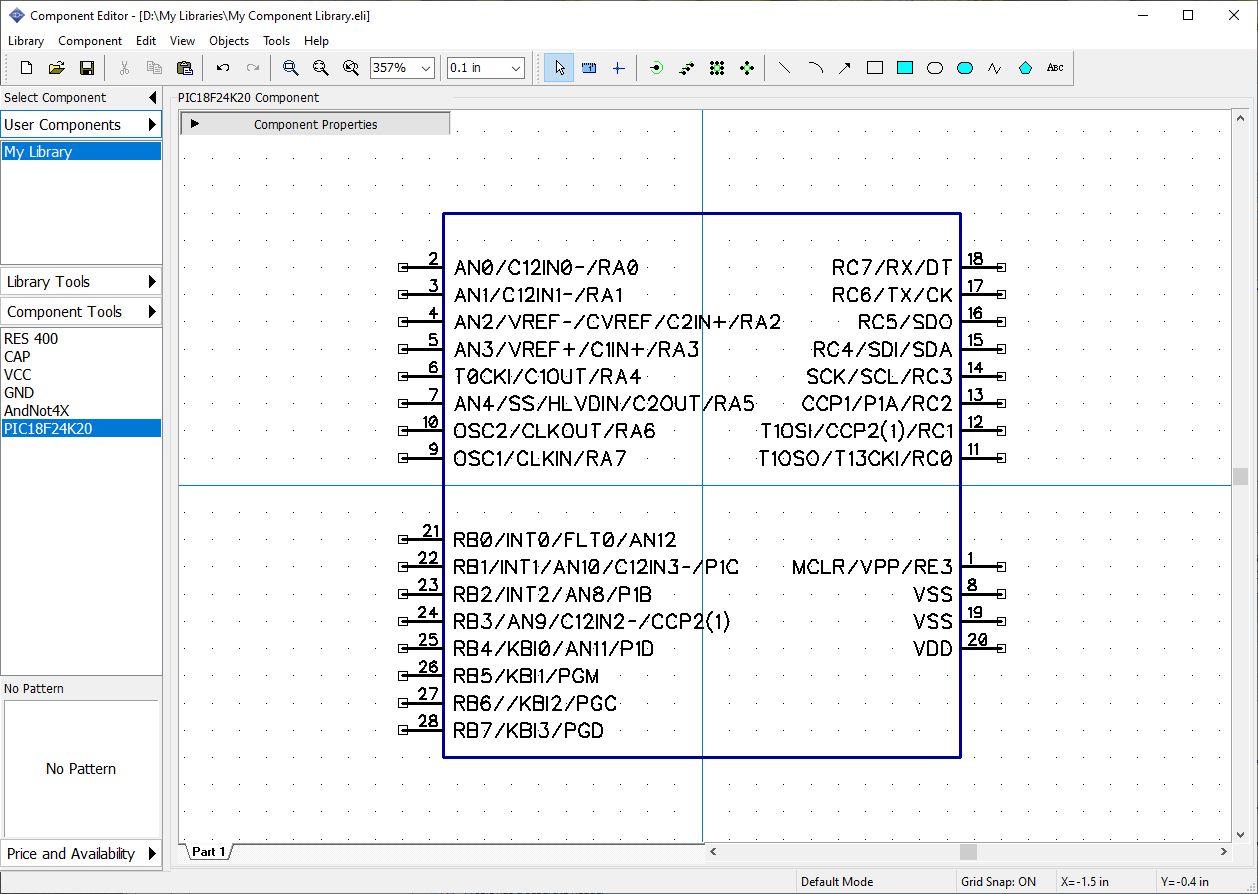Undo the last action
1258x894 pixels.
click(223, 68)
